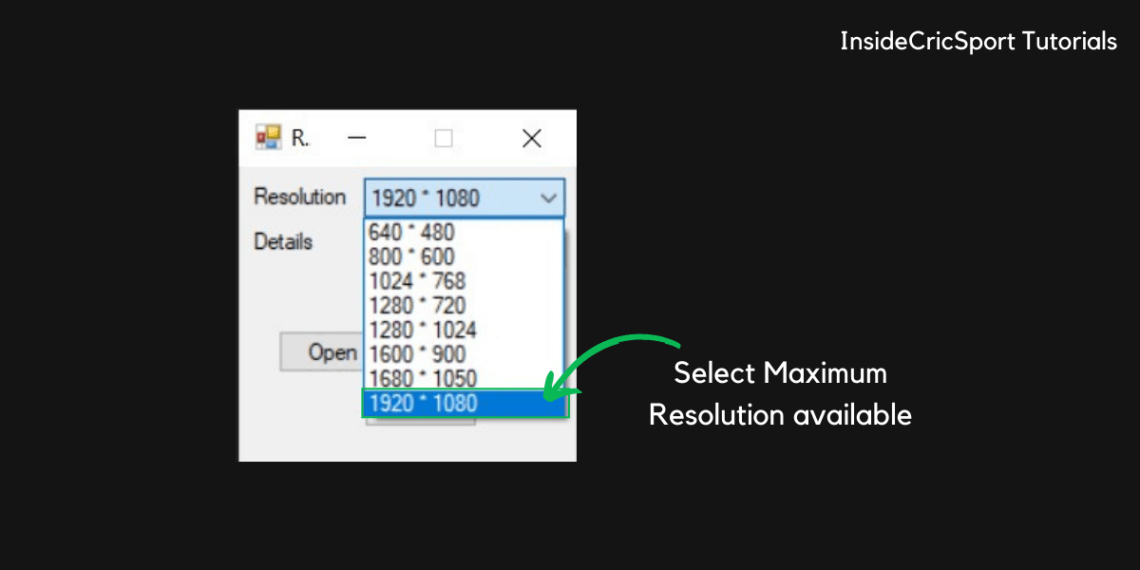Minimize the resolution window
The width and height of the screenshot is (1140, 570).
pos(357,138)
